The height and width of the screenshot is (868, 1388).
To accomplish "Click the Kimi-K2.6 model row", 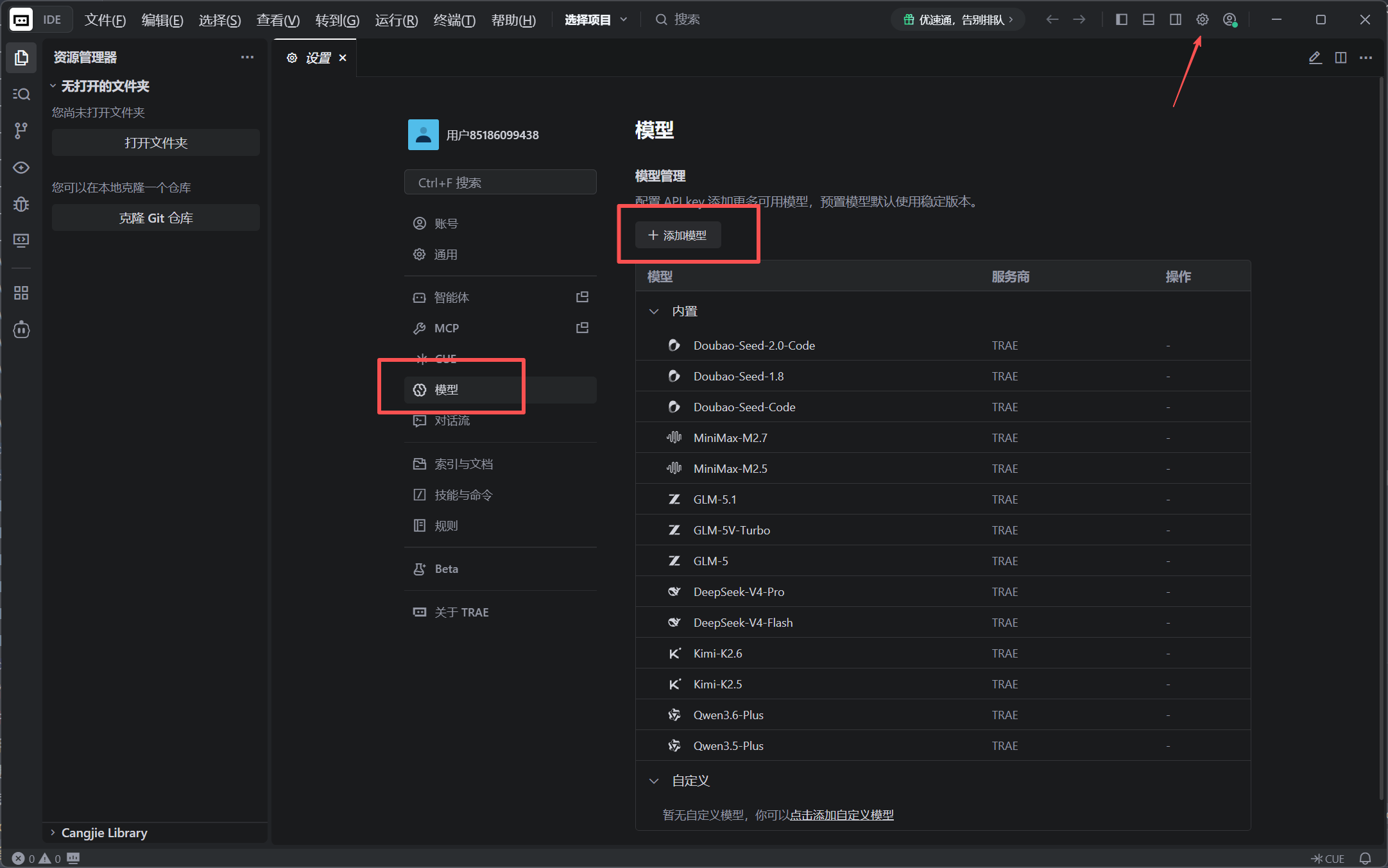I will pyautogui.click(x=943, y=653).
